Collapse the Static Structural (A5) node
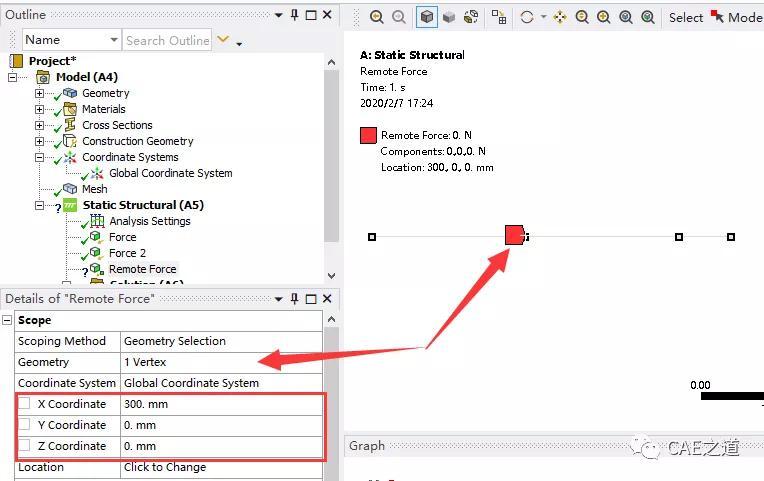This screenshot has width=764, height=481. pyautogui.click(x=39, y=205)
